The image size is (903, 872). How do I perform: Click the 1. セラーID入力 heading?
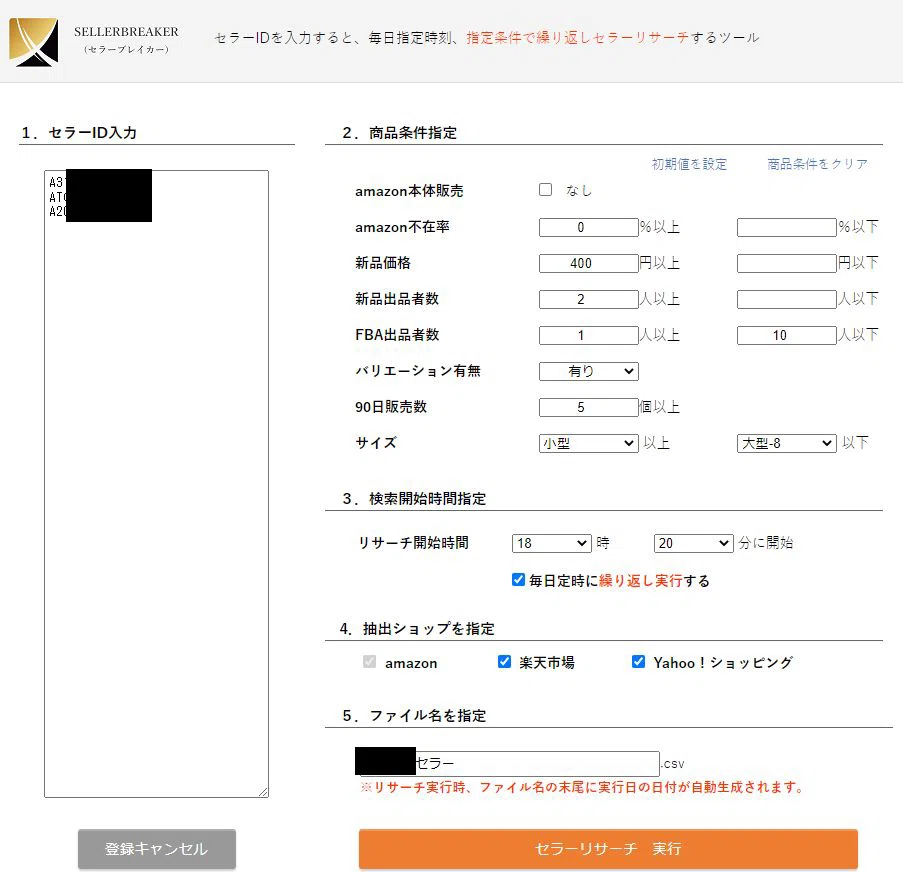click(x=79, y=132)
